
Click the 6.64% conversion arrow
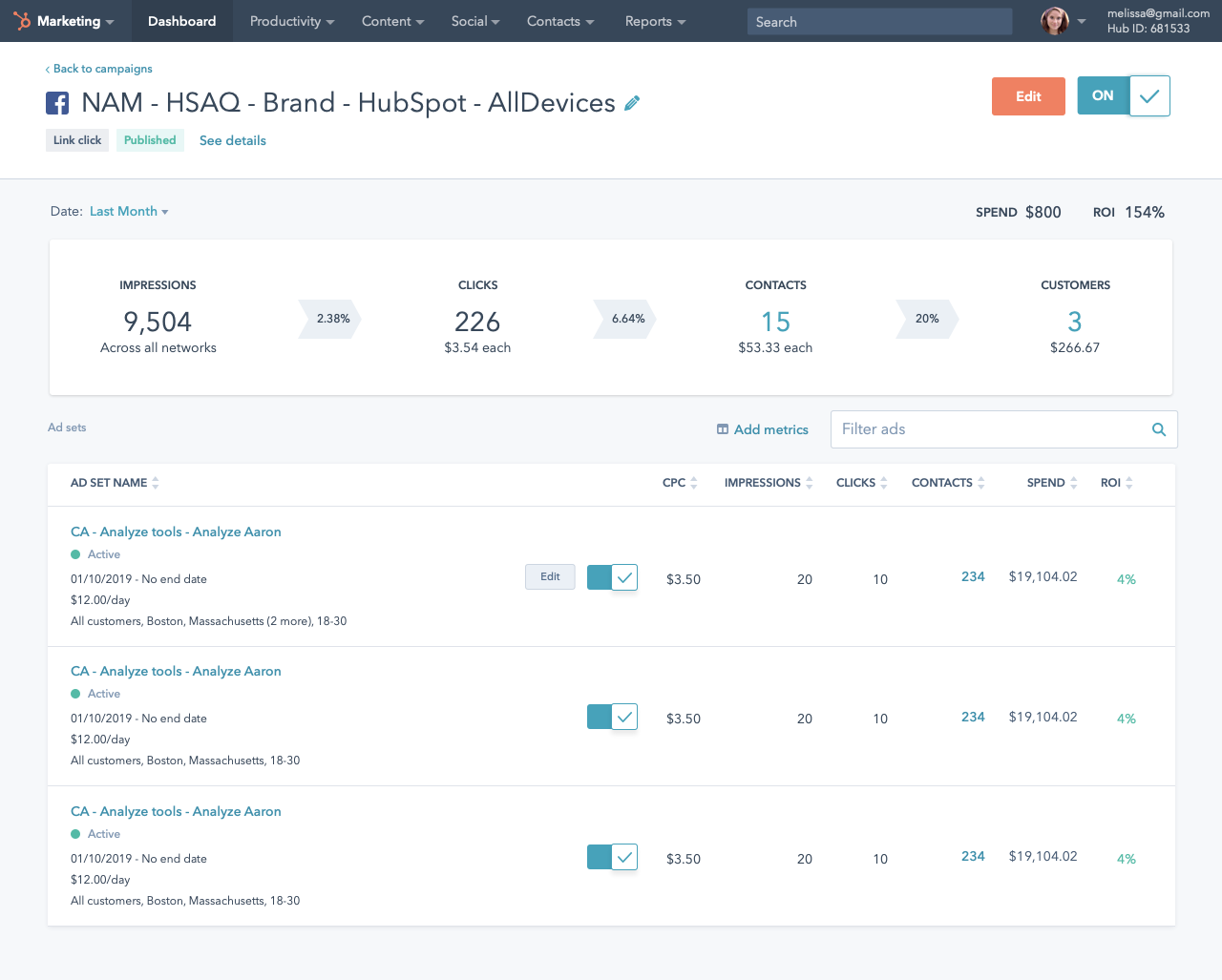(625, 319)
